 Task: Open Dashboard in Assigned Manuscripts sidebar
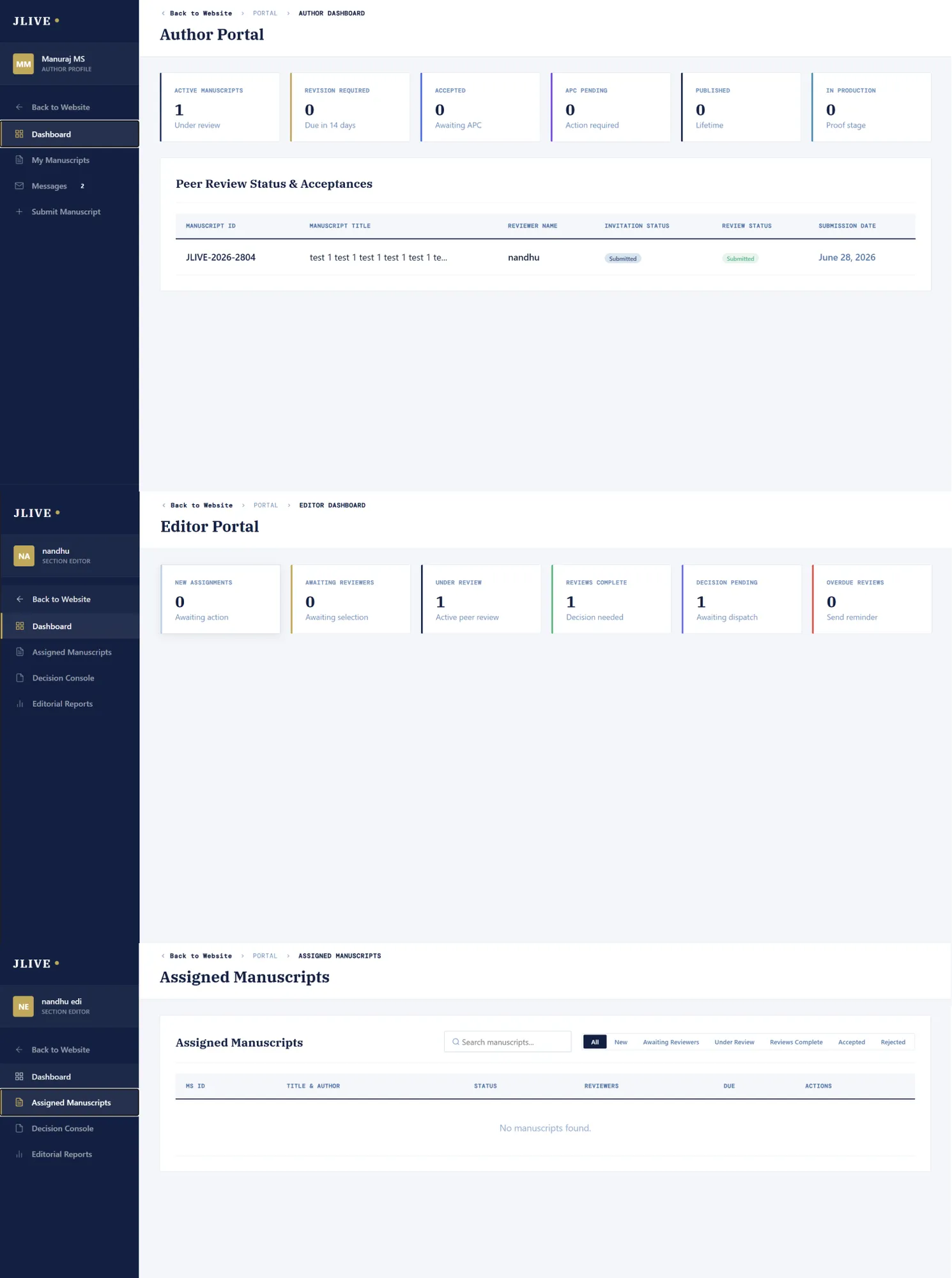coord(70,1077)
